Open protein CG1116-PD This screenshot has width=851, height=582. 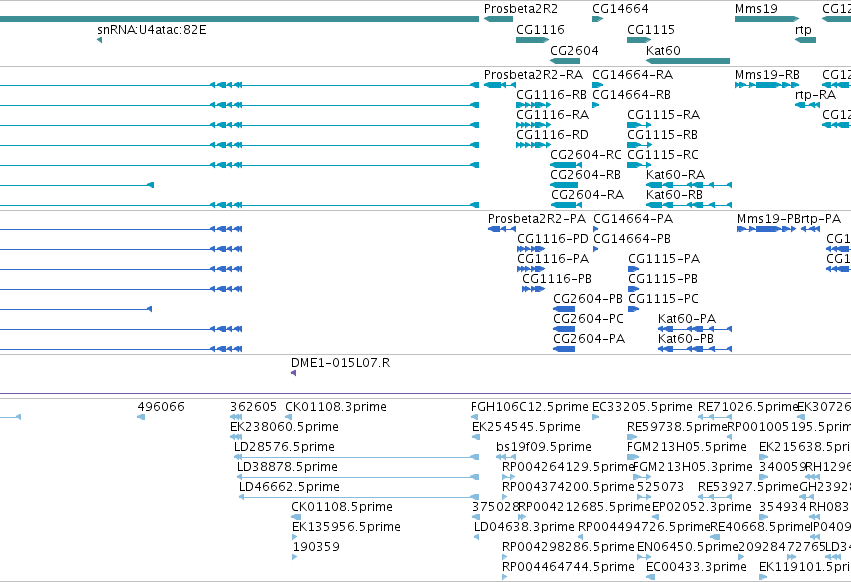(552, 239)
